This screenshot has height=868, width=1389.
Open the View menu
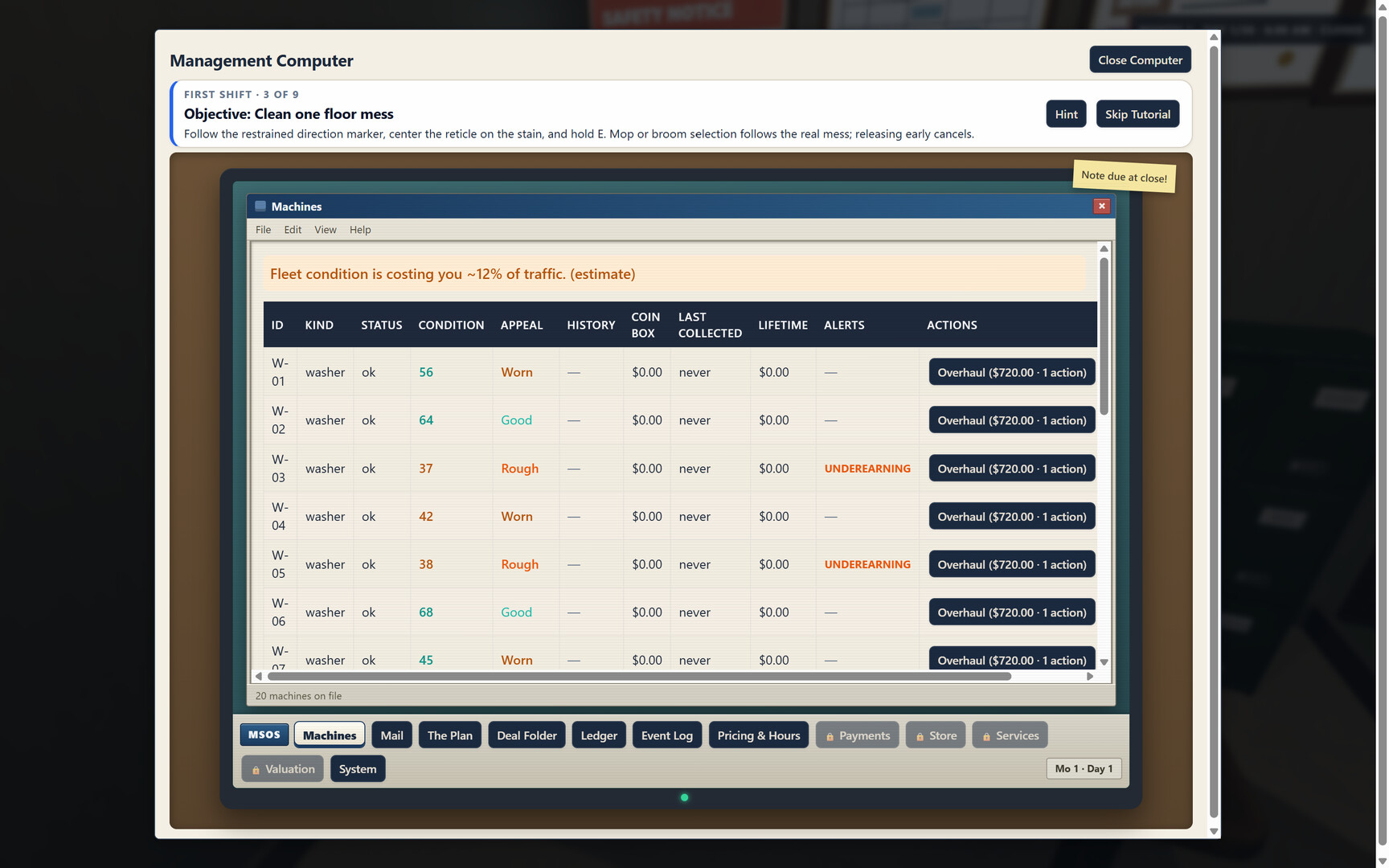click(326, 230)
